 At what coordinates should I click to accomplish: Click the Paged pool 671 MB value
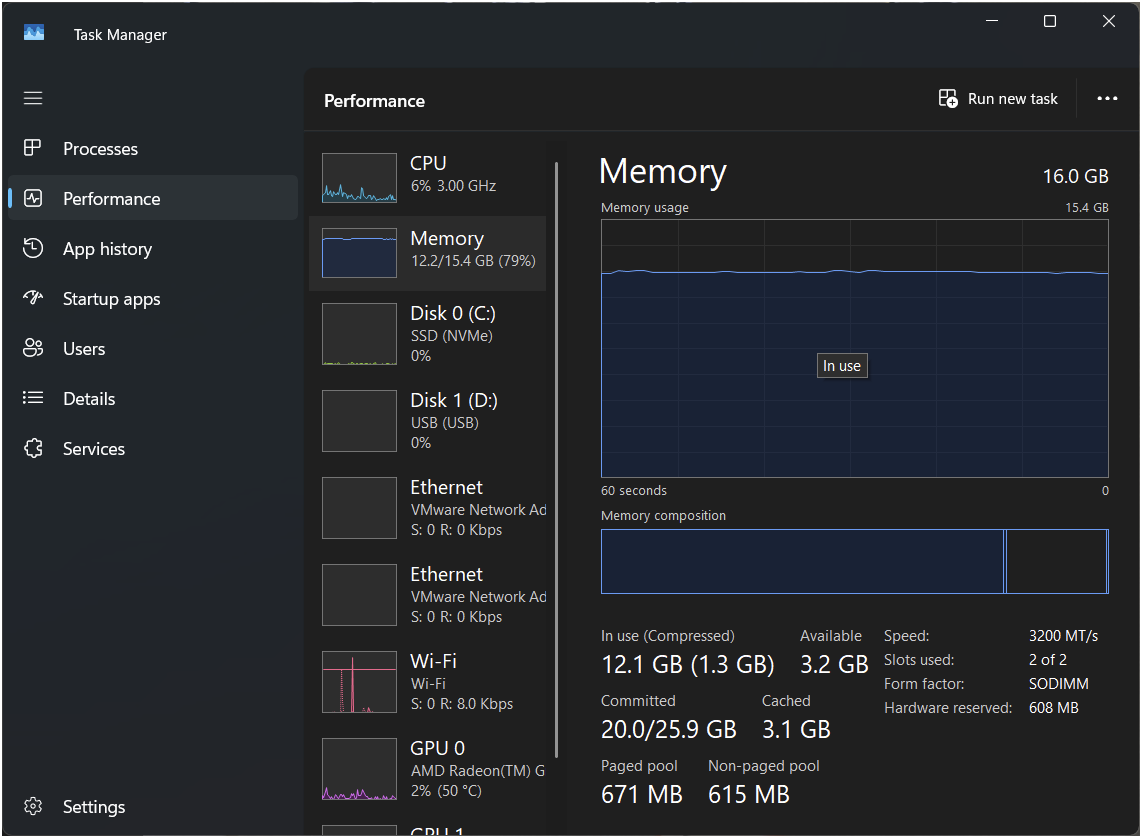tap(642, 794)
